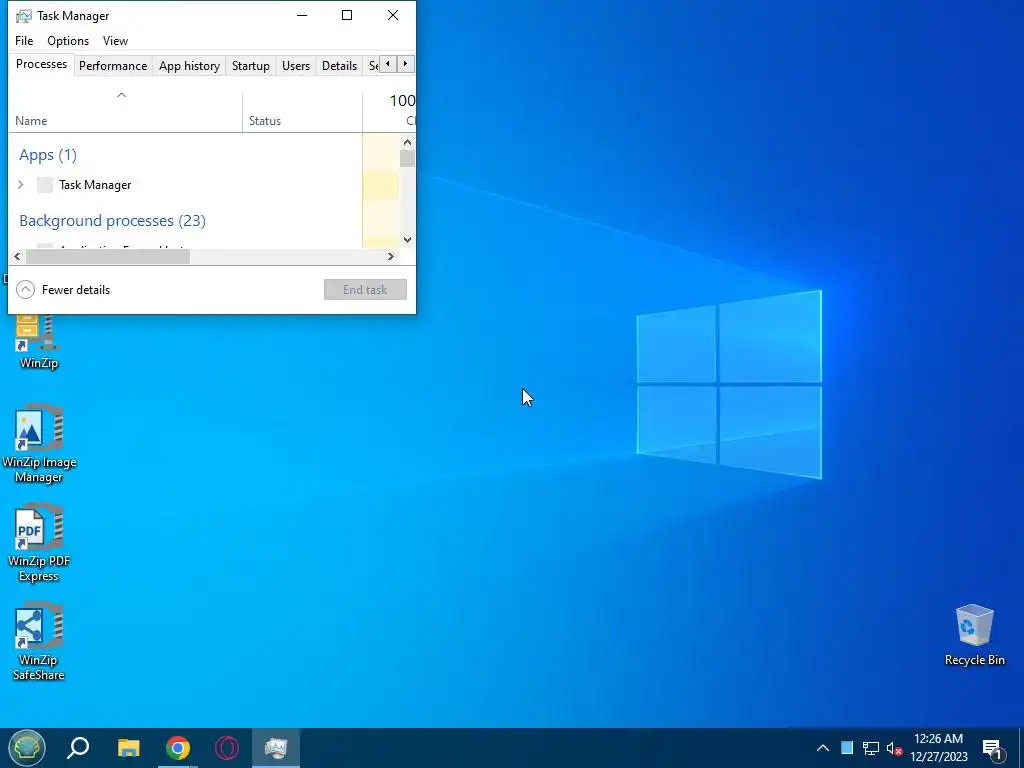Switch to the Performance tab
1024x768 pixels.
point(113,65)
